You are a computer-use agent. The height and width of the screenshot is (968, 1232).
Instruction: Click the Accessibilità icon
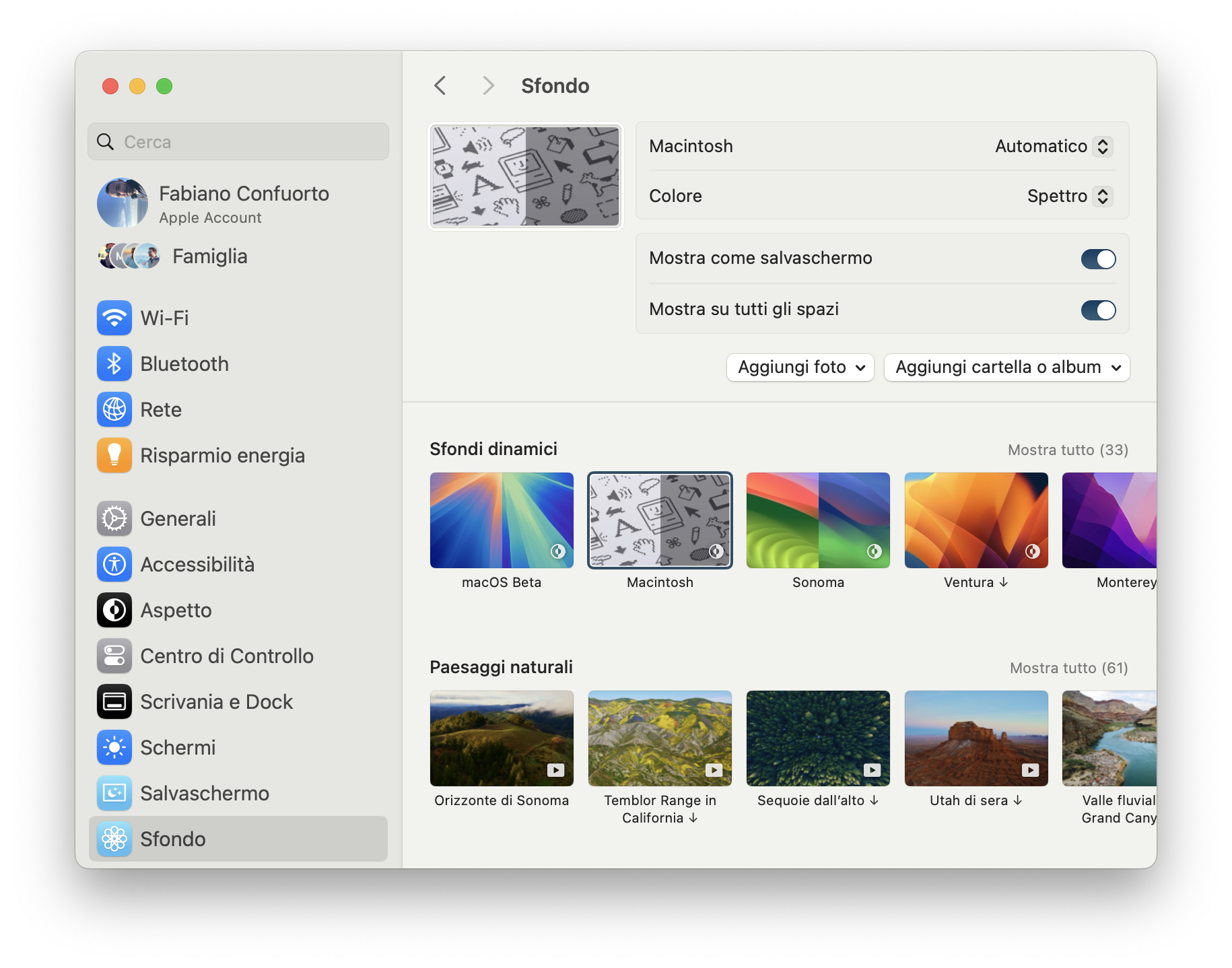(x=114, y=564)
